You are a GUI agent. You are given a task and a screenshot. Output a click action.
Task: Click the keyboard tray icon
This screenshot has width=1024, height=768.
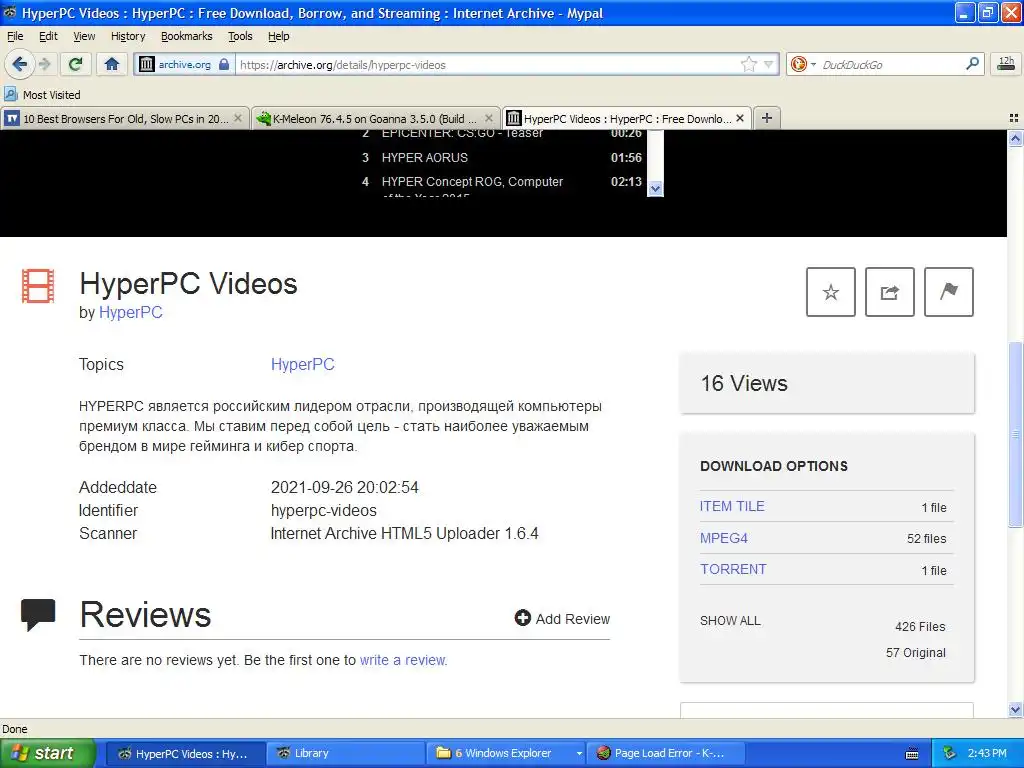point(912,754)
